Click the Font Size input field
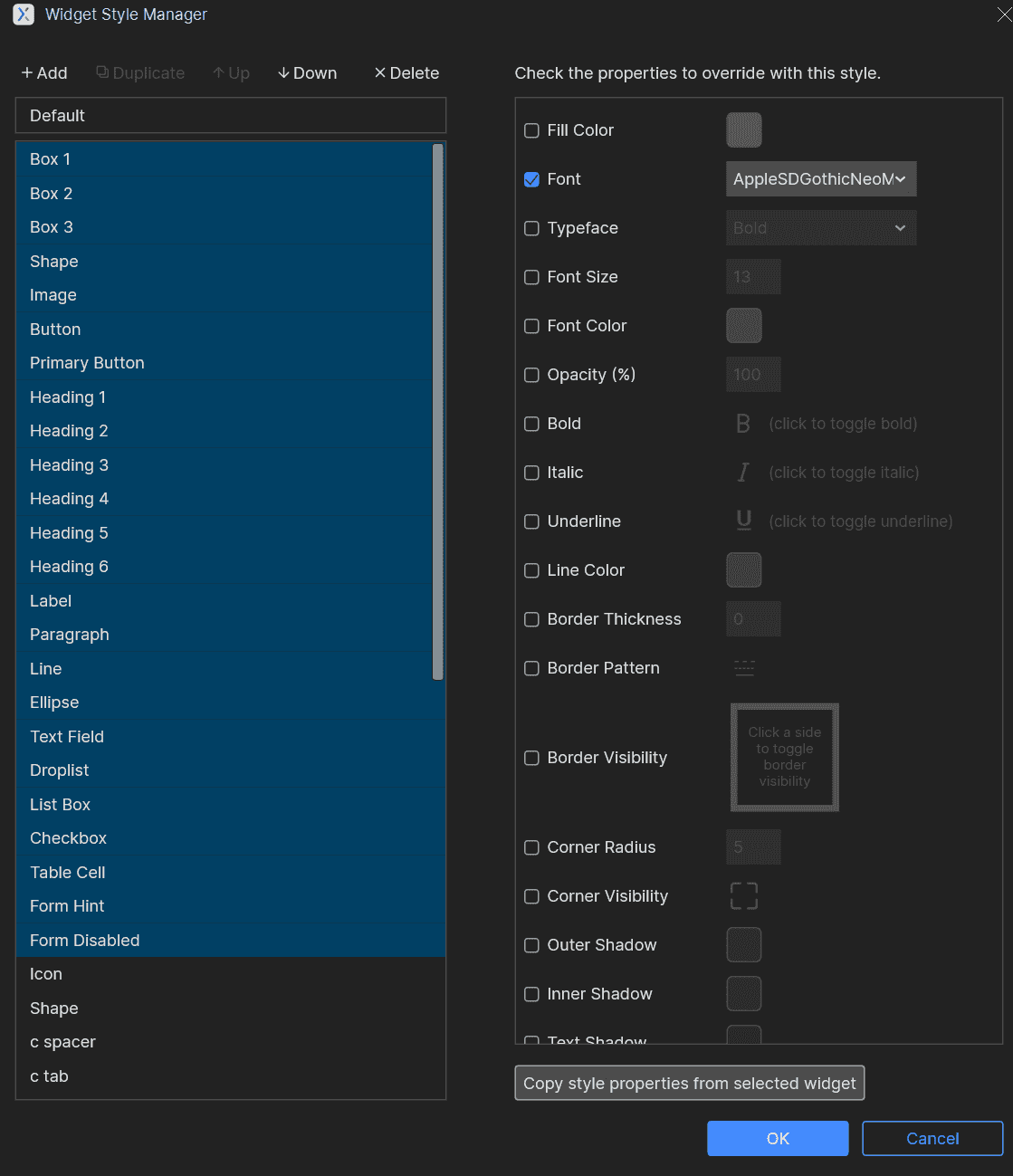The height and width of the screenshot is (1176, 1013). pyautogui.click(x=753, y=277)
